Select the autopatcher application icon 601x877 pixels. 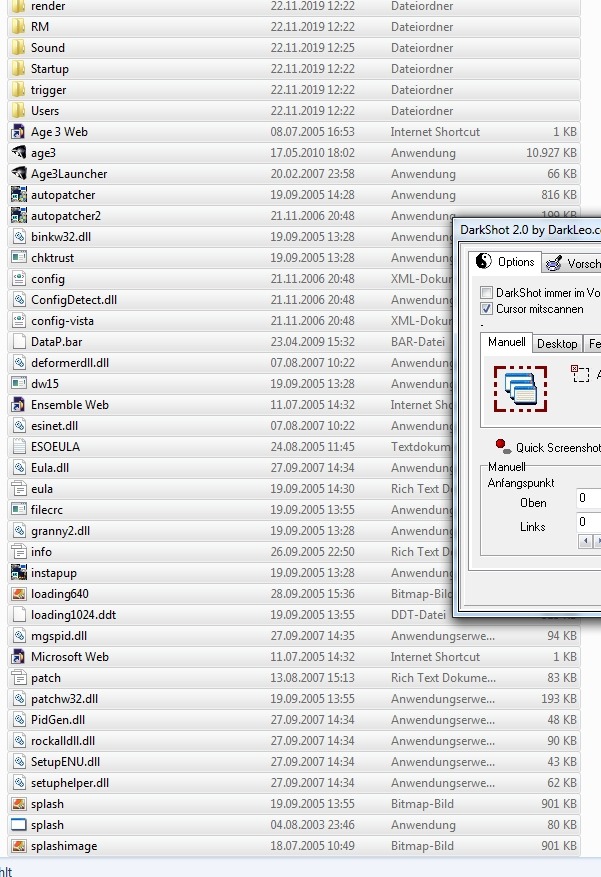pyautogui.click(x=18, y=195)
